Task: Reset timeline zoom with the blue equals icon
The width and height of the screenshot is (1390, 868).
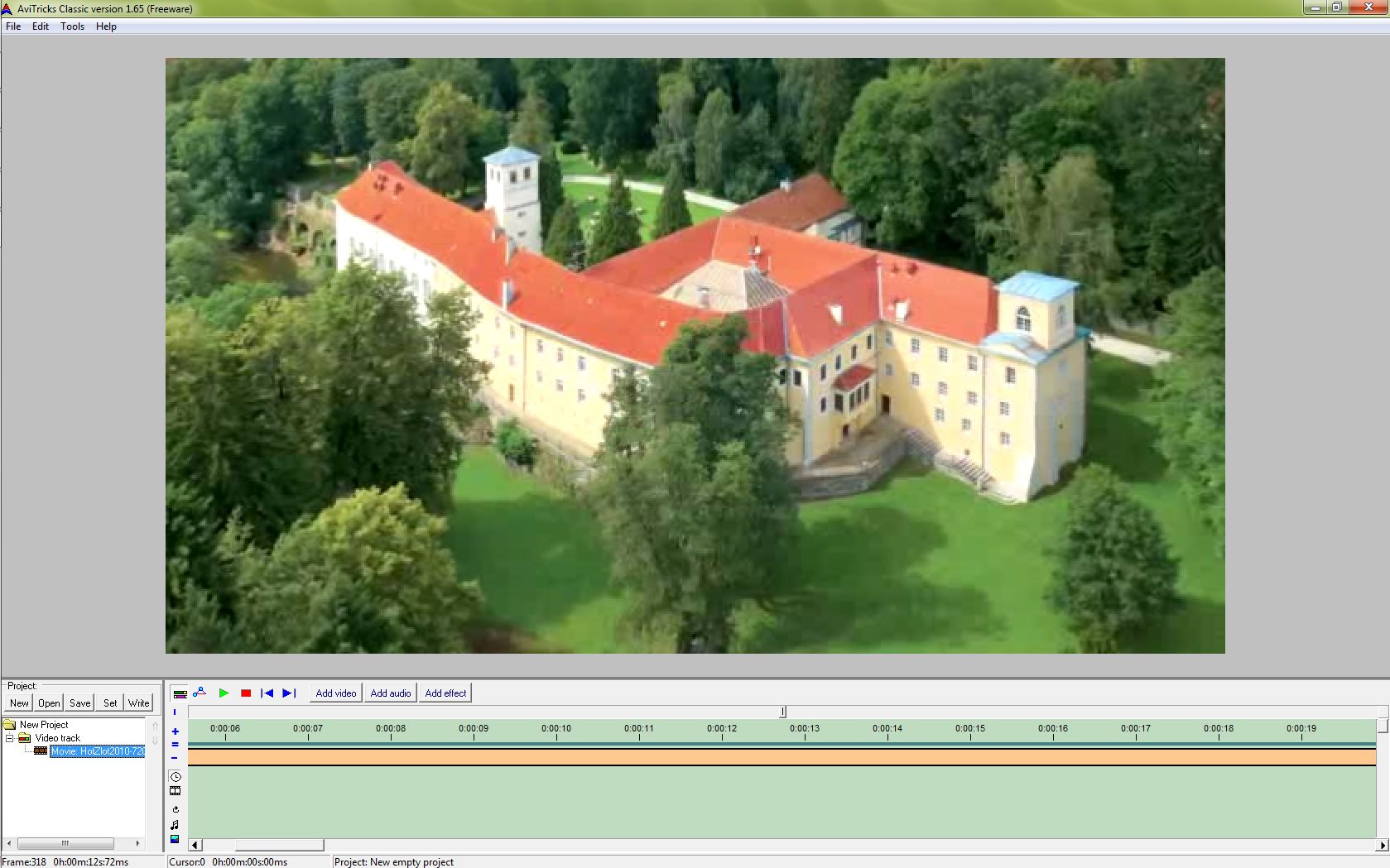Action: tap(175, 745)
